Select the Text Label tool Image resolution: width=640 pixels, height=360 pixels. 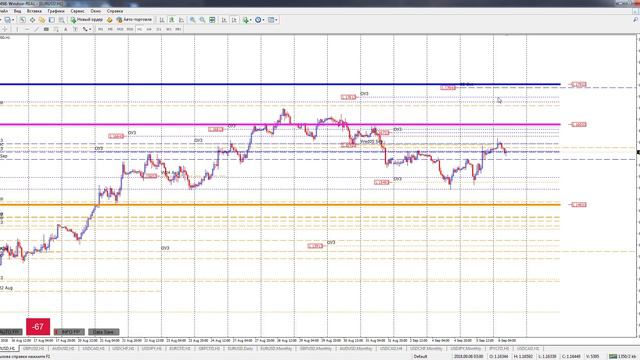pyautogui.click(x=76, y=29)
